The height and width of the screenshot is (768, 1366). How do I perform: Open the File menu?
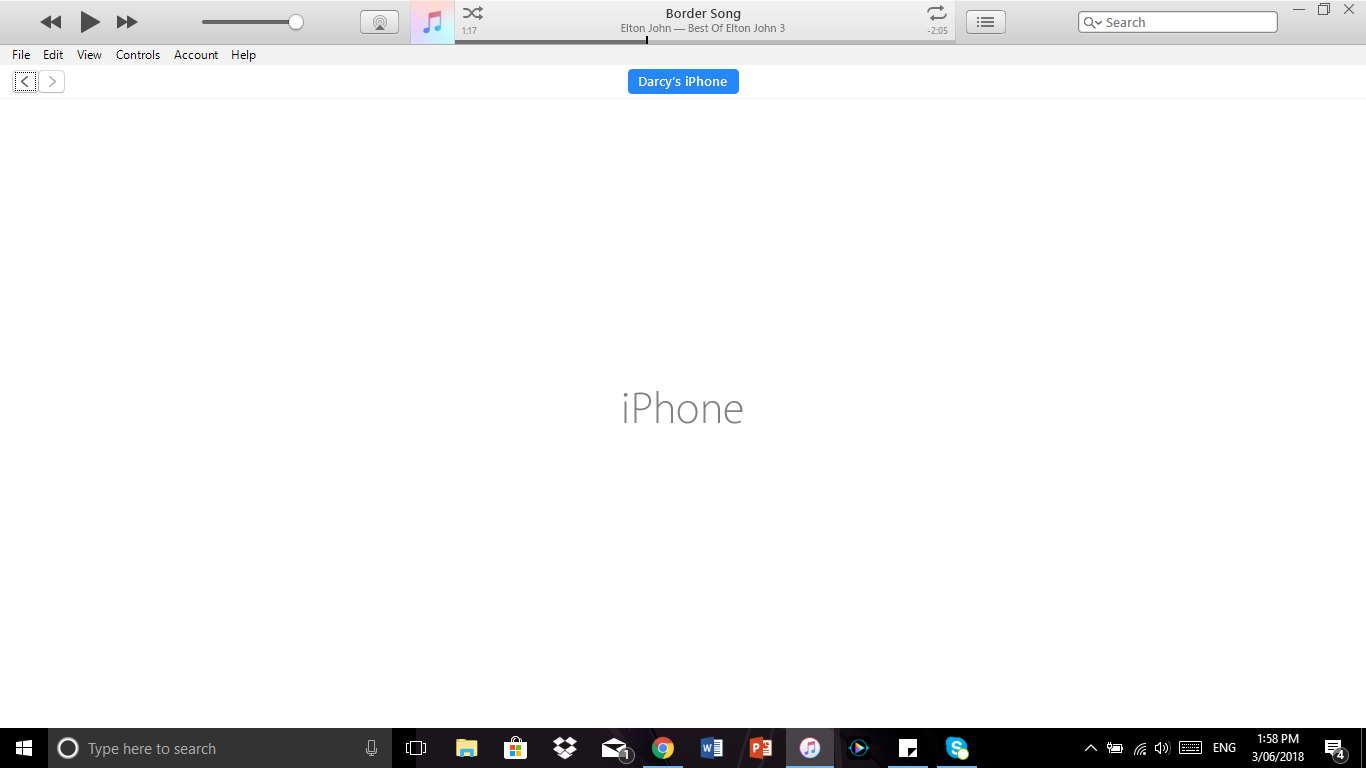[21, 55]
